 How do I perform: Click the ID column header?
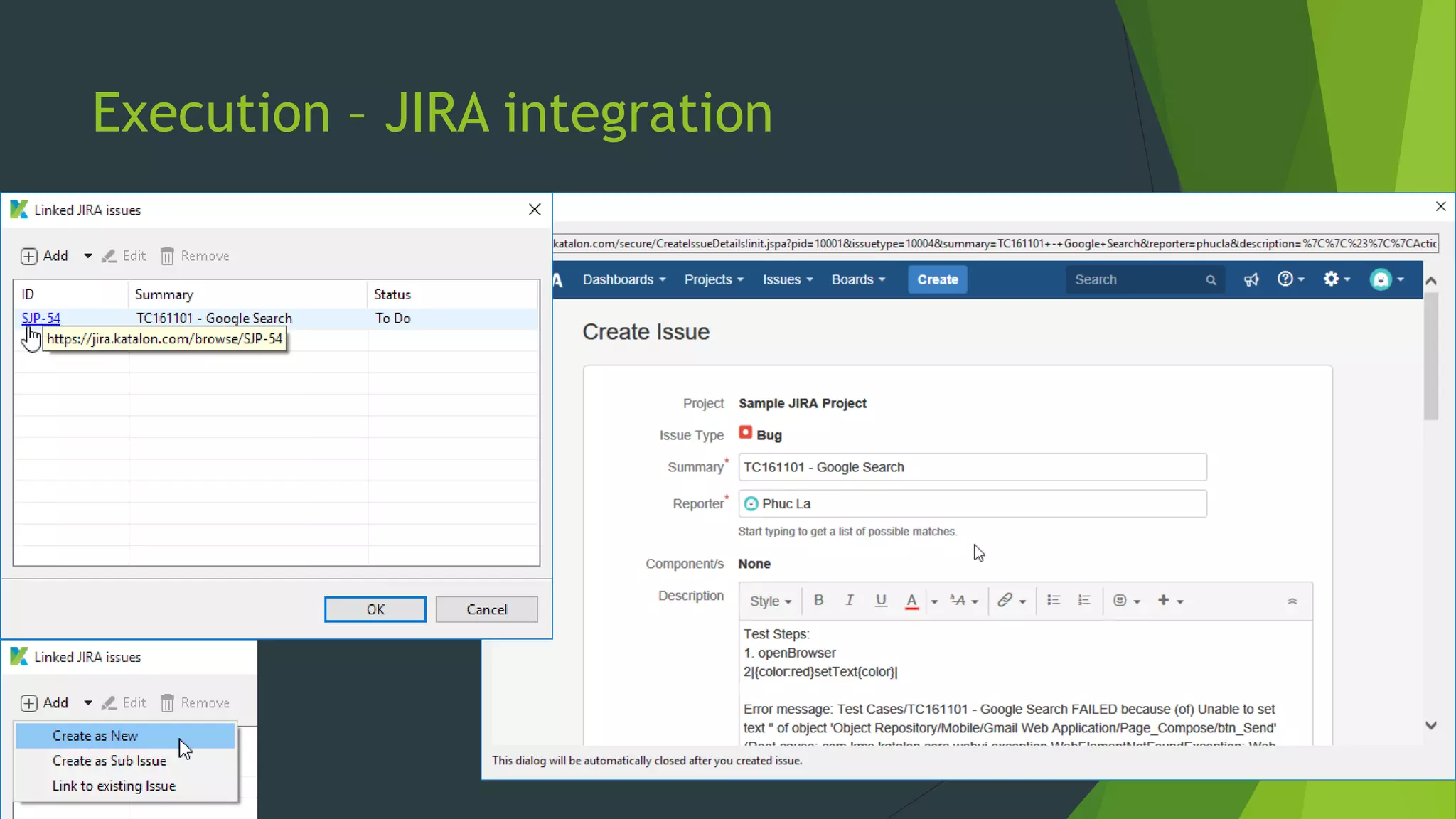coord(71,294)
